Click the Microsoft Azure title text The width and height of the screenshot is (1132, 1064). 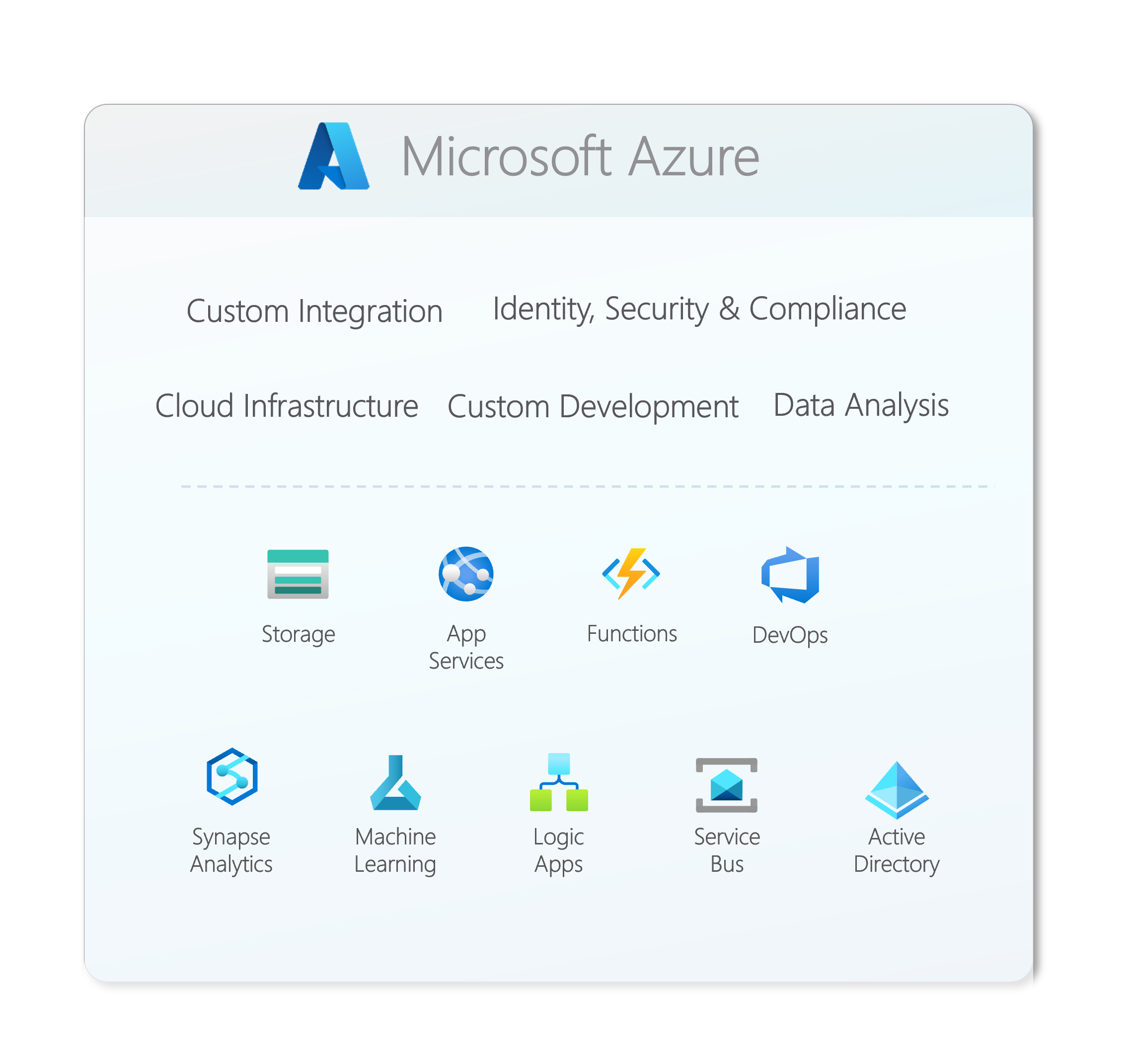pyautogui.click(x=580, y=156)
